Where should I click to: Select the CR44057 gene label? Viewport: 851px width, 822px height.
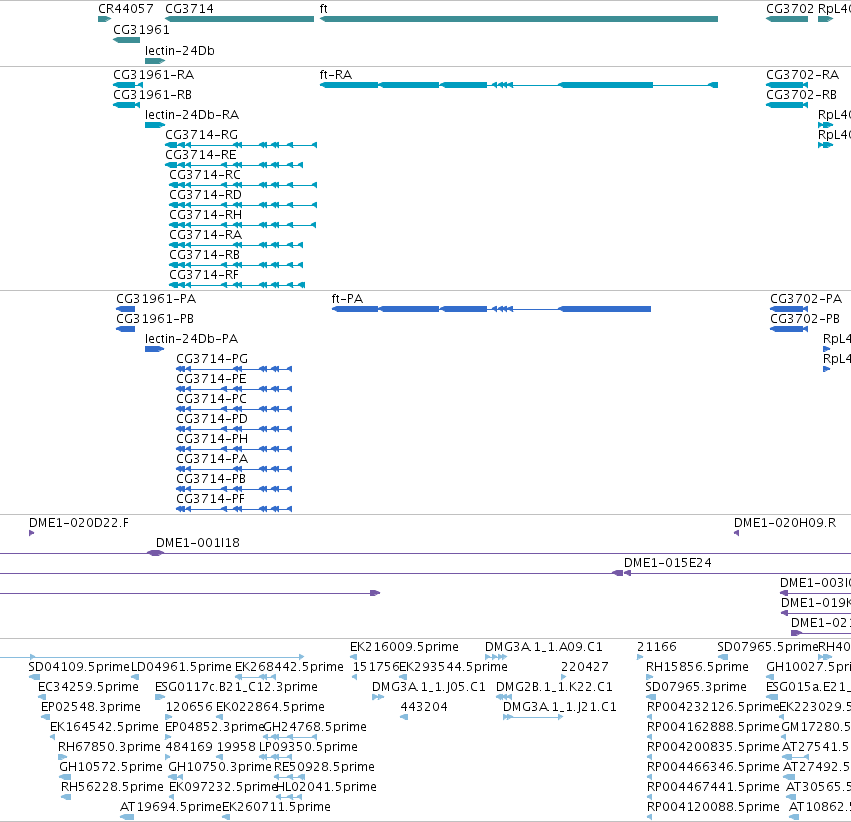coord(126,9)
